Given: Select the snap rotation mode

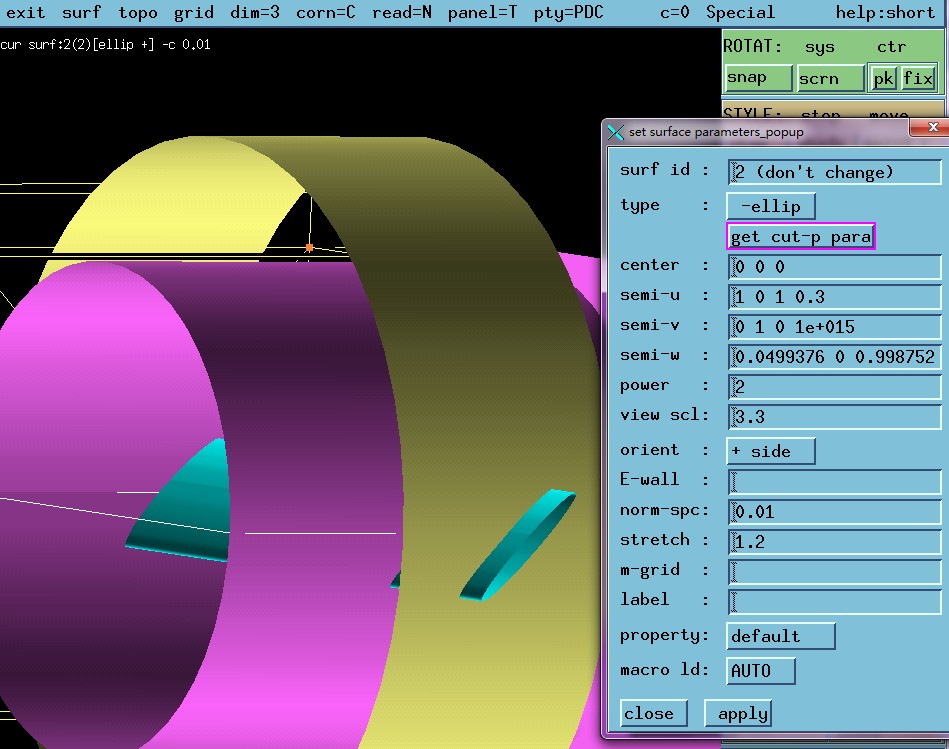Looking at the screenshot, I should point(757,77).
